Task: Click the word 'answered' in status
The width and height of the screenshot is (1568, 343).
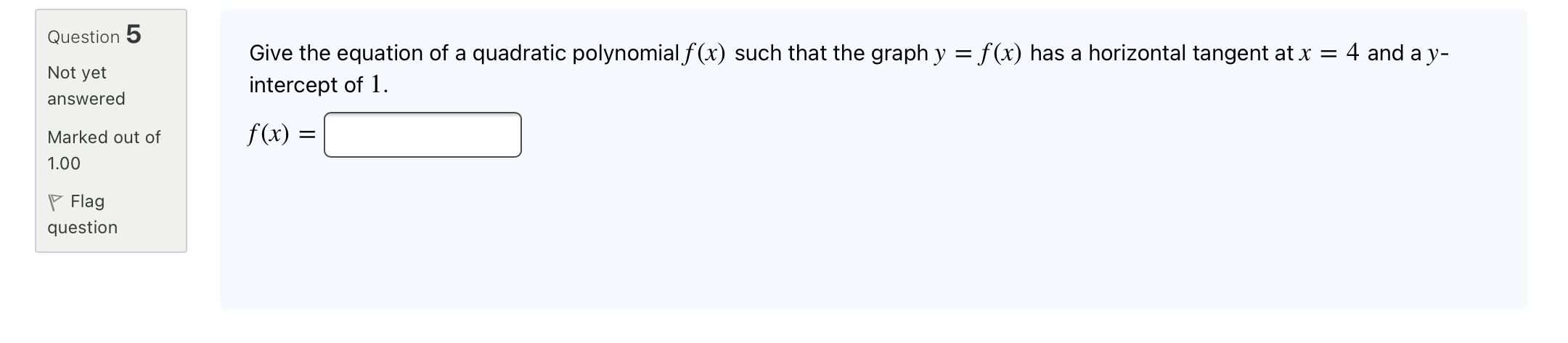Action: pyautogui.click(x=86, y=99)
